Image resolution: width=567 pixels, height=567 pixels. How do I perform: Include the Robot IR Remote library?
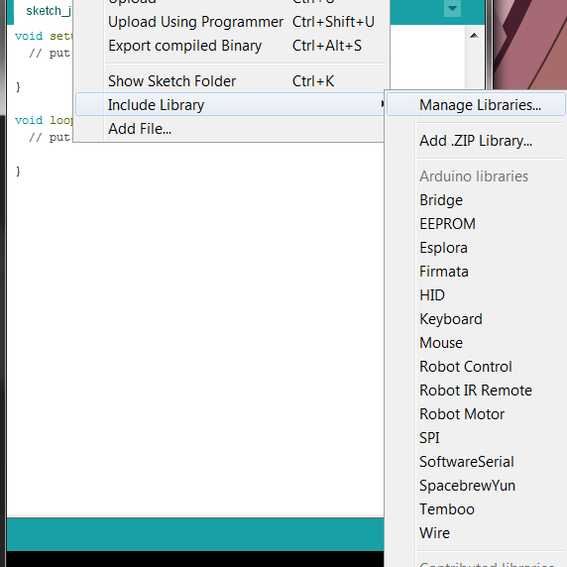[476, 390]
